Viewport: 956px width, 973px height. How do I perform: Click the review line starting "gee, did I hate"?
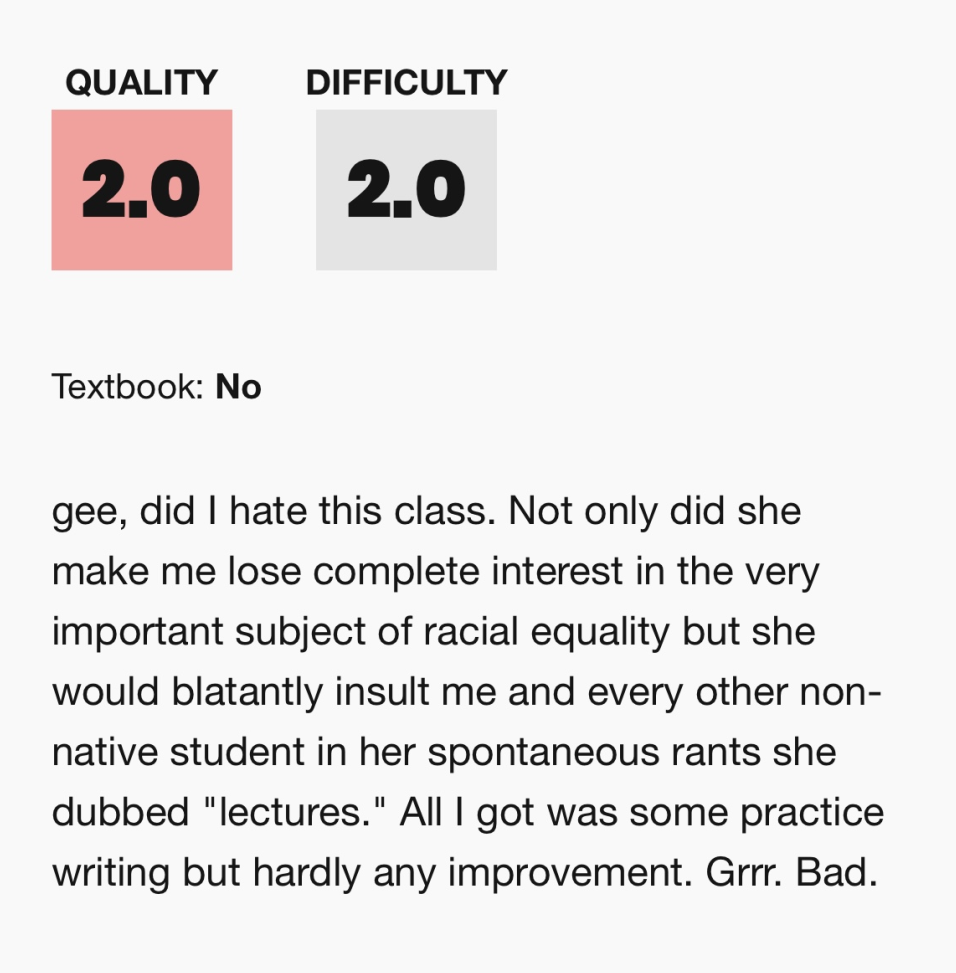click(x=426, y=513)
